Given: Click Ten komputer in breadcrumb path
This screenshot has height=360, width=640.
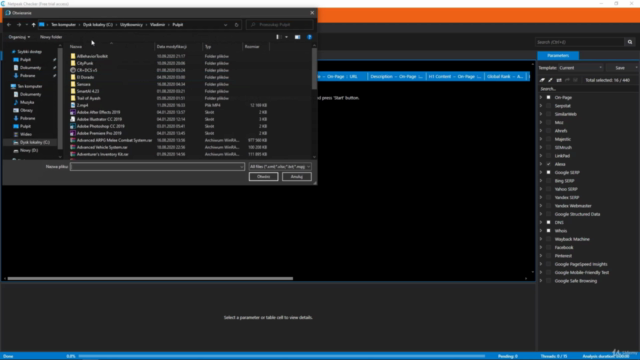Looking at the screenshot, I should 63,25.
